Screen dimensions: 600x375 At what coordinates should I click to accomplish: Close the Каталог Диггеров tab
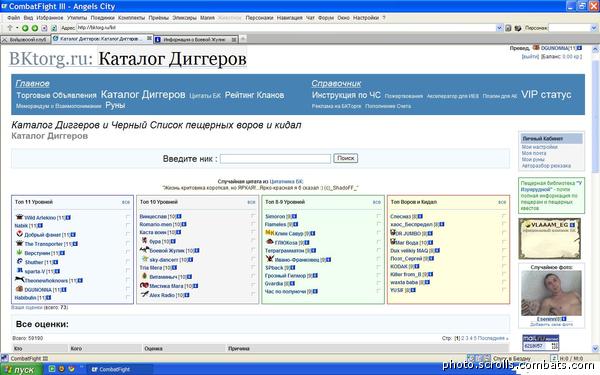click(149, 38)
